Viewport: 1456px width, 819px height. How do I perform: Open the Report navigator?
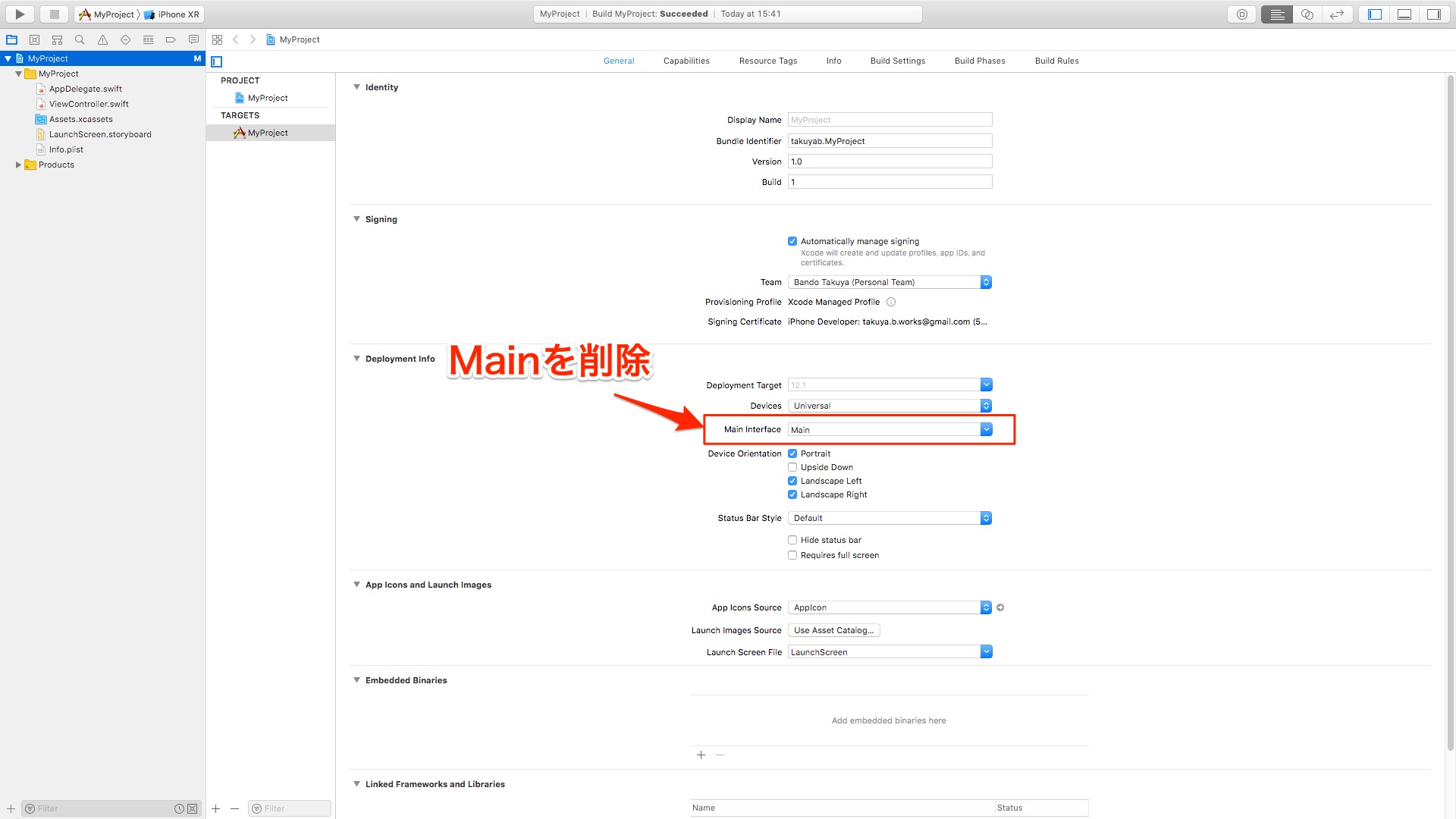click(193, 39)
